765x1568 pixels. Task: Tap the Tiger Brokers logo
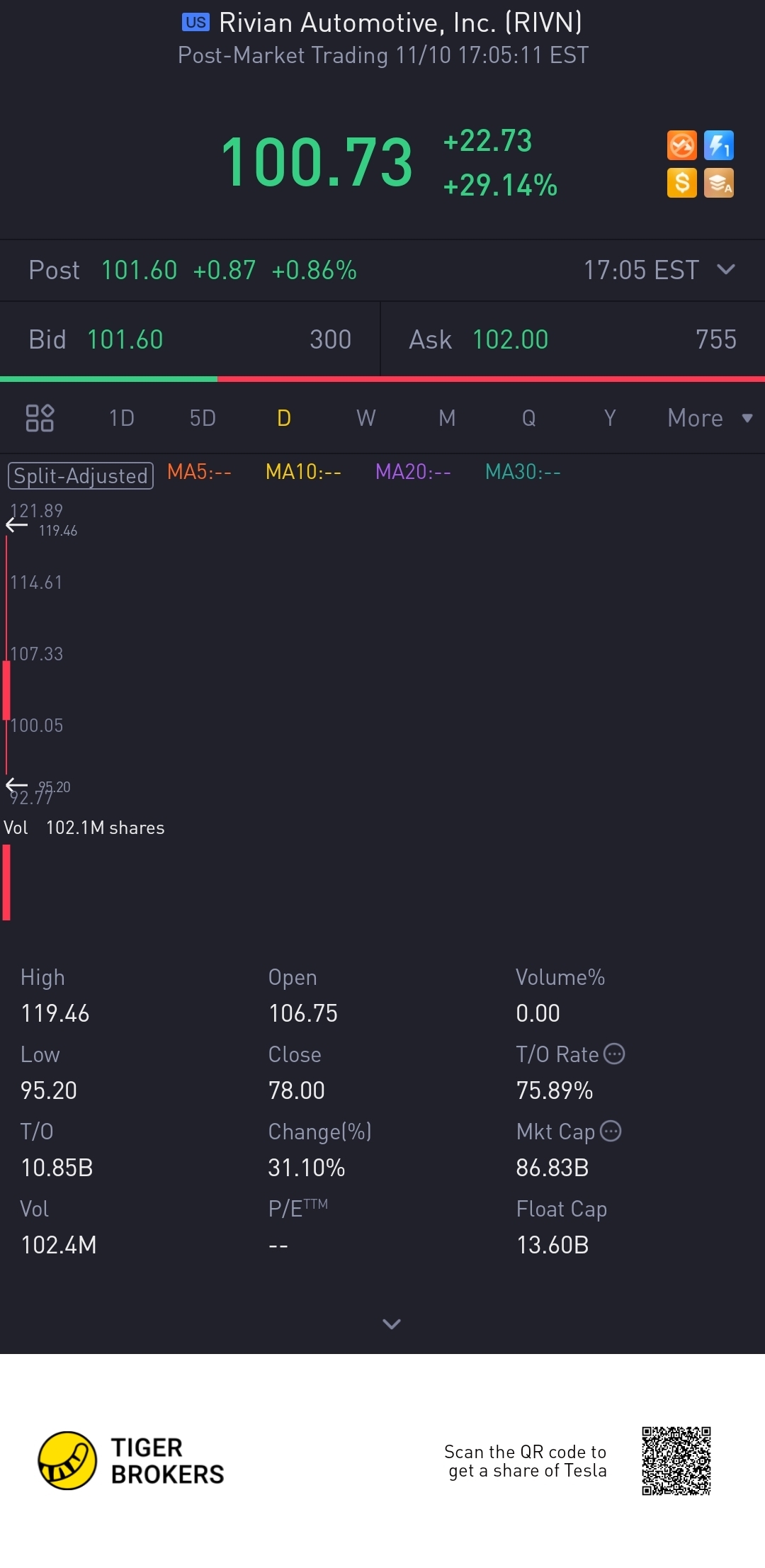(131, 1460)
